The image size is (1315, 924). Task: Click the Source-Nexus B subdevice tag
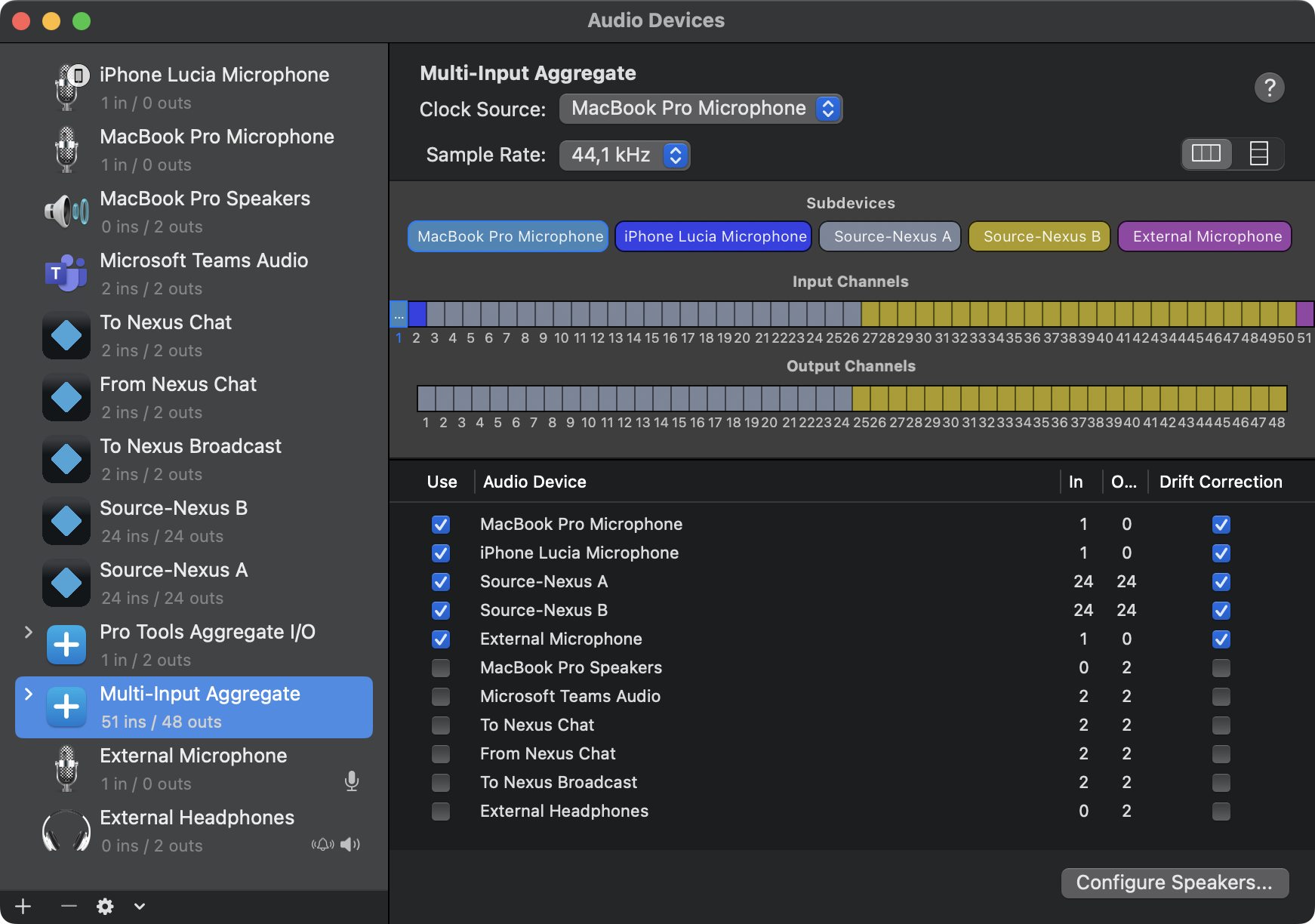coord(1039,236)
